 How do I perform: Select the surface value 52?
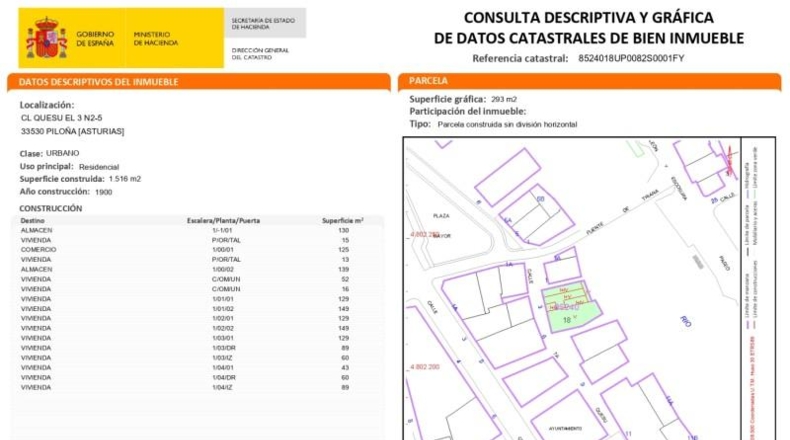pyautogui.click(x=345, y=279)
